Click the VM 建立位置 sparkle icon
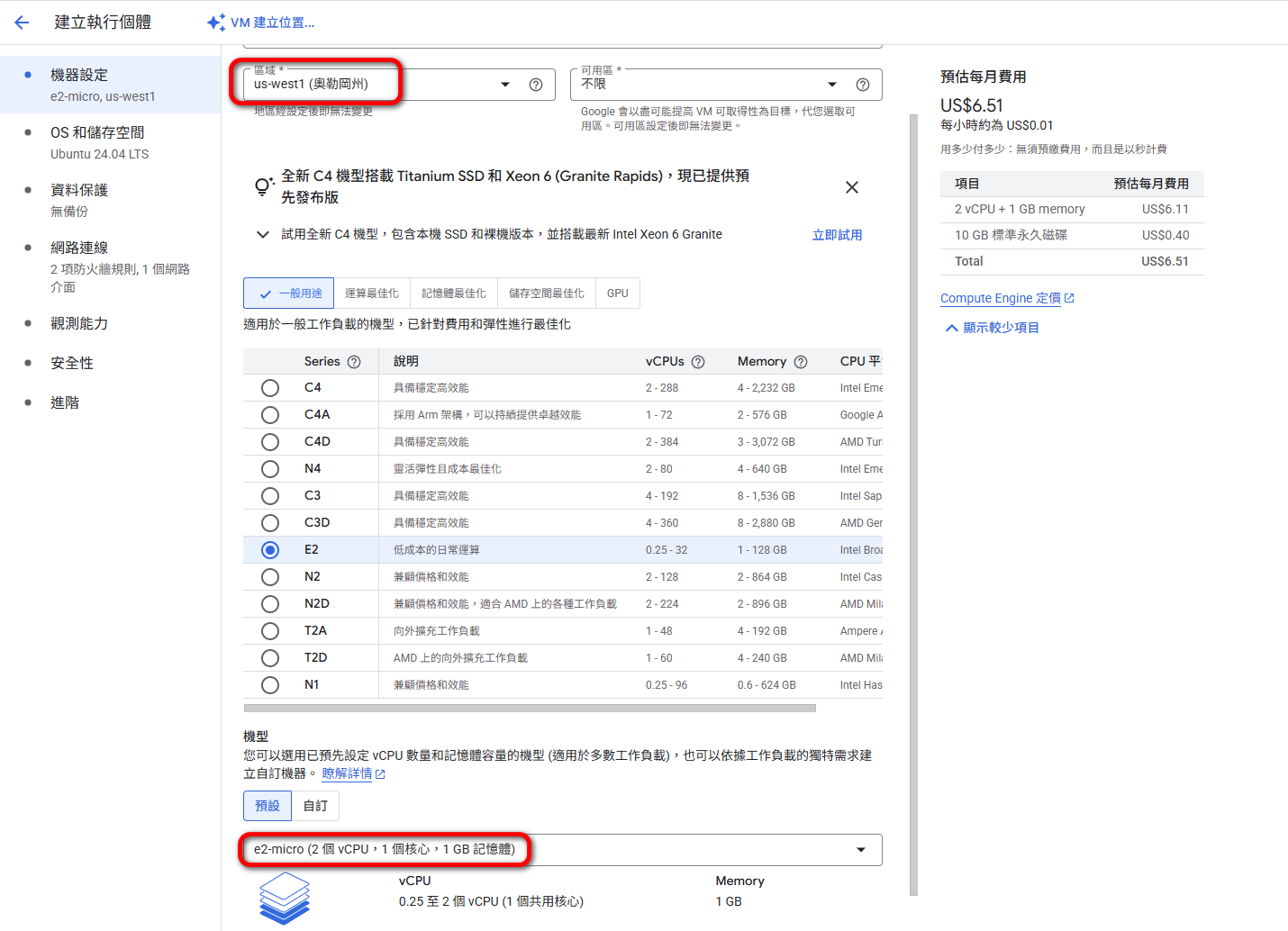This screenshot has width=1288, height=931. (x=216, y=23)
